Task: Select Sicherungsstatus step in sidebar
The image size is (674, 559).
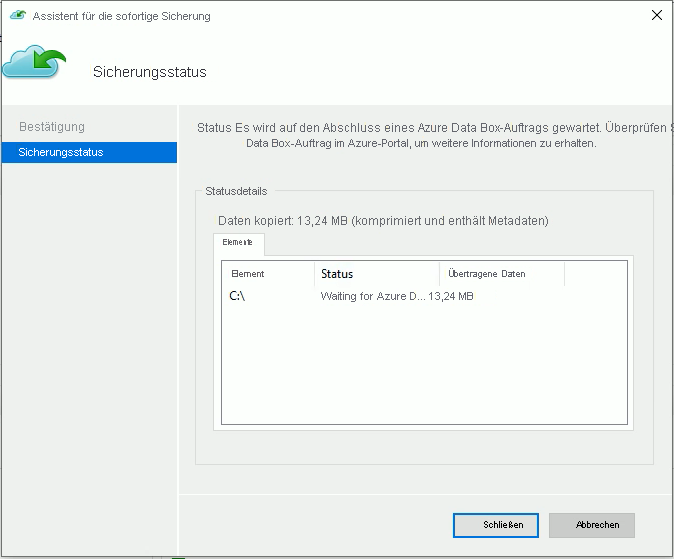Action: pyautogui.click(x=61, y=152)
